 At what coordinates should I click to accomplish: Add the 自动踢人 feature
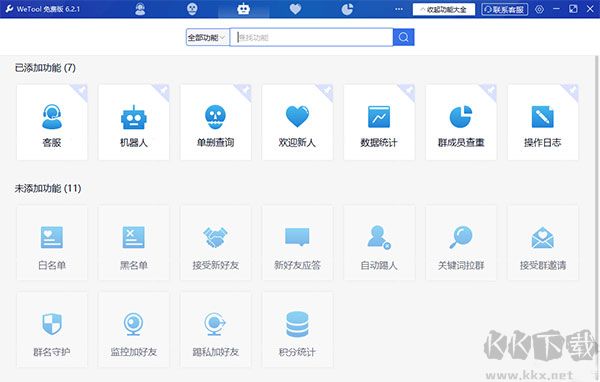pyautogui.click(x=379, y=243)
